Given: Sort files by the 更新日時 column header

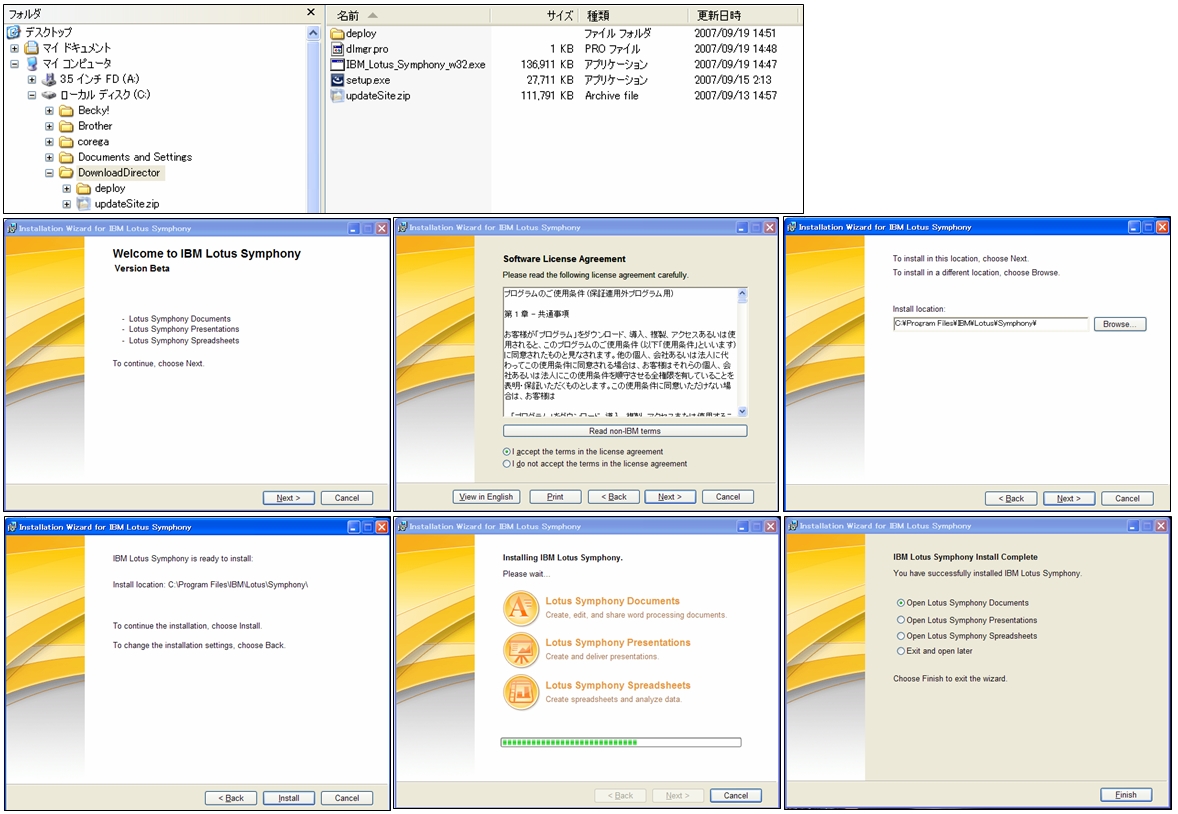Looking at the screenshot, I should [742, 15].
